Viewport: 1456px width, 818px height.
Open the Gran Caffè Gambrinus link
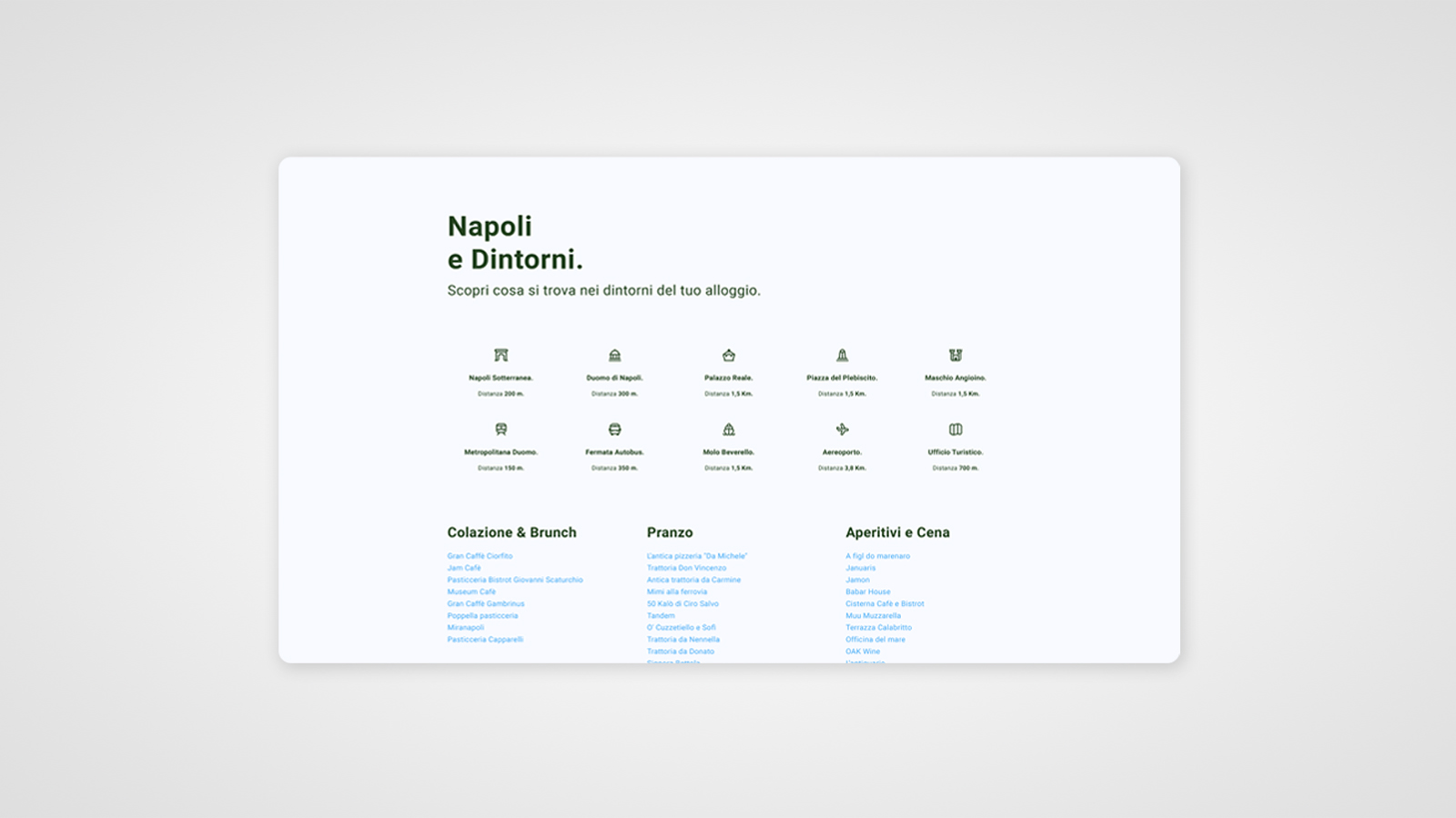[x=486, y=603]
